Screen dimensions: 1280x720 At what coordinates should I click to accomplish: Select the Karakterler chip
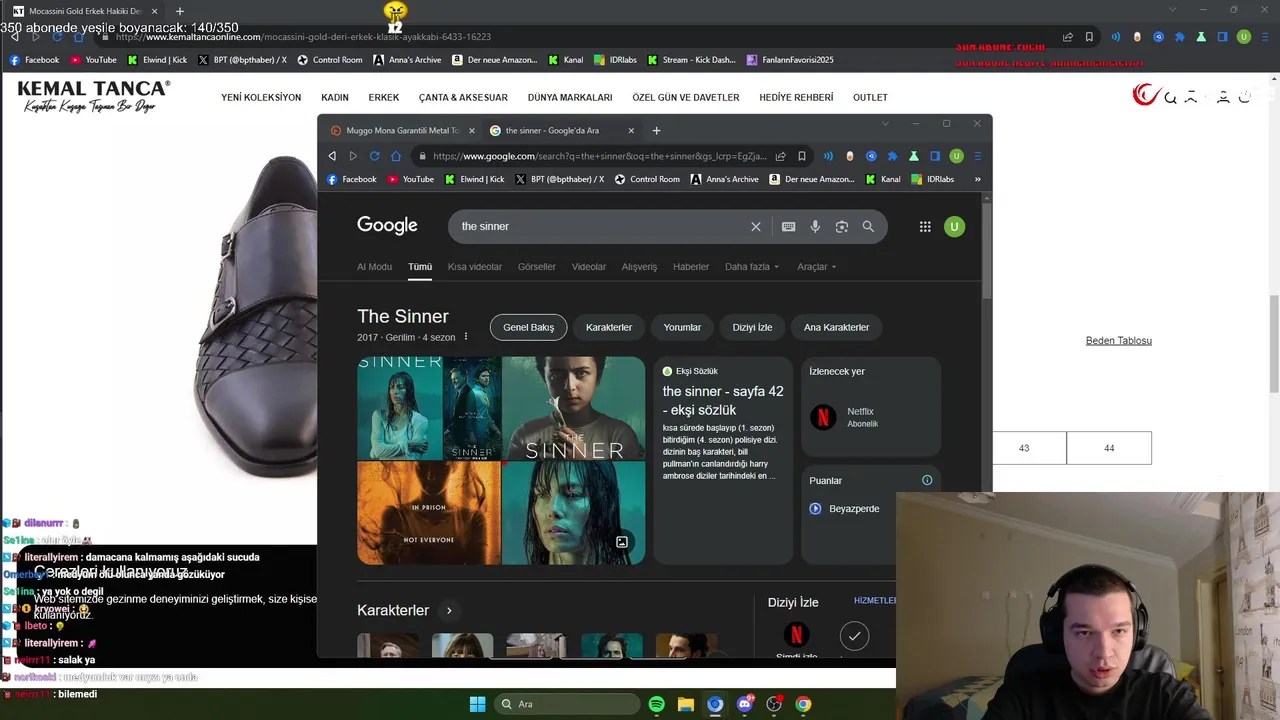(x=609, y=327)
